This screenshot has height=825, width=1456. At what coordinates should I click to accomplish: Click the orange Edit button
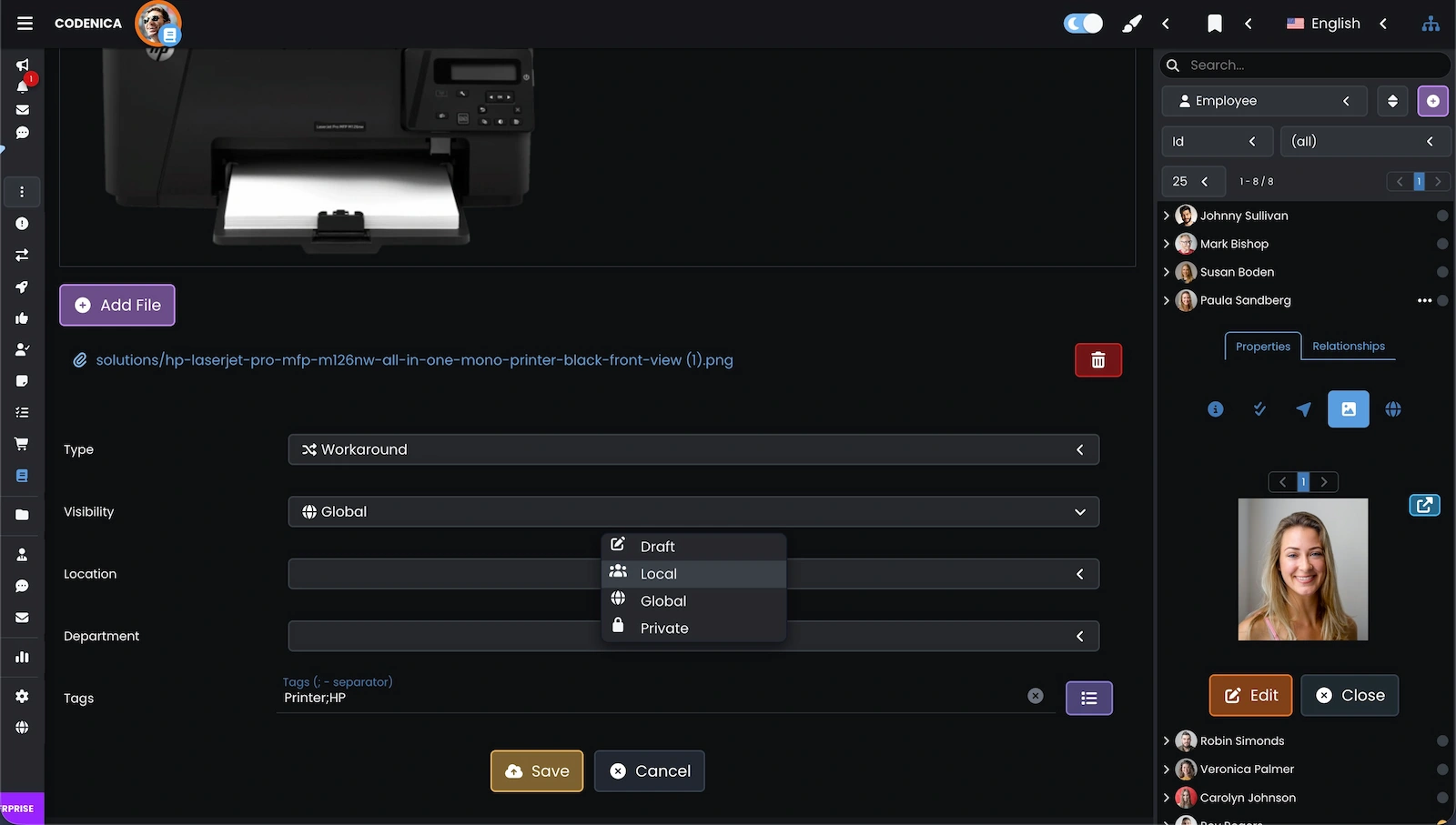tap(1250, 695)
